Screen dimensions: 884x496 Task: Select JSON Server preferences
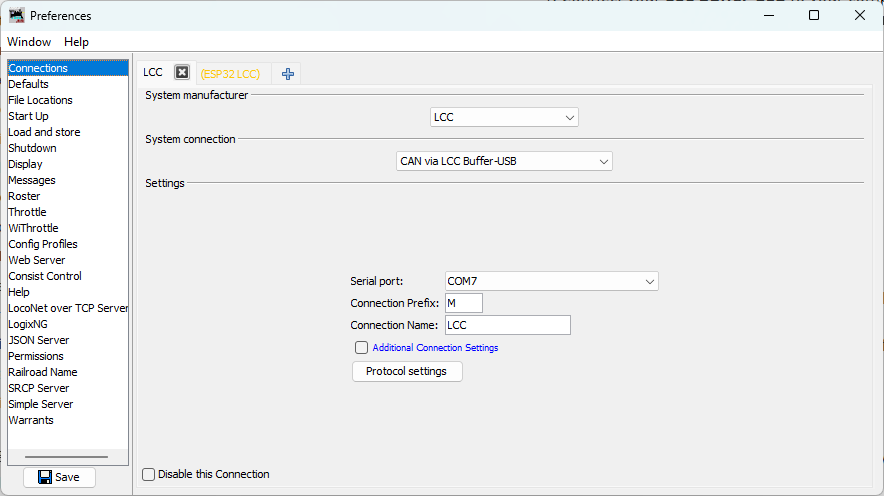coord(68,340)
